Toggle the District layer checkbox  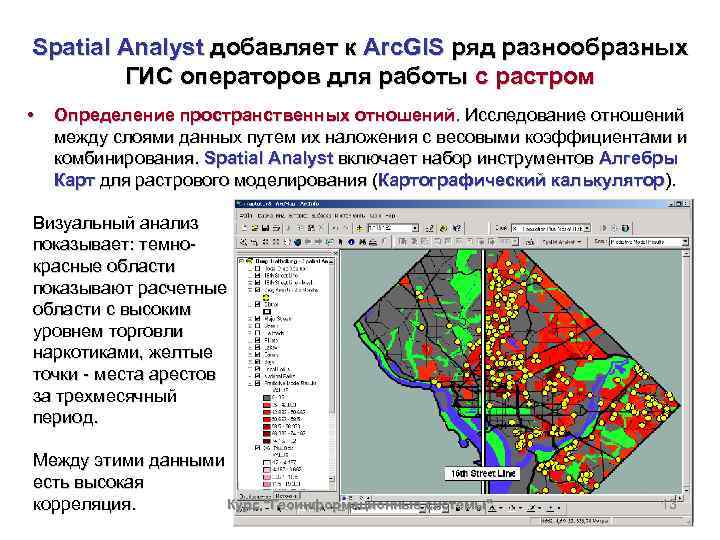pyautogui.click(x=257, y=304)
